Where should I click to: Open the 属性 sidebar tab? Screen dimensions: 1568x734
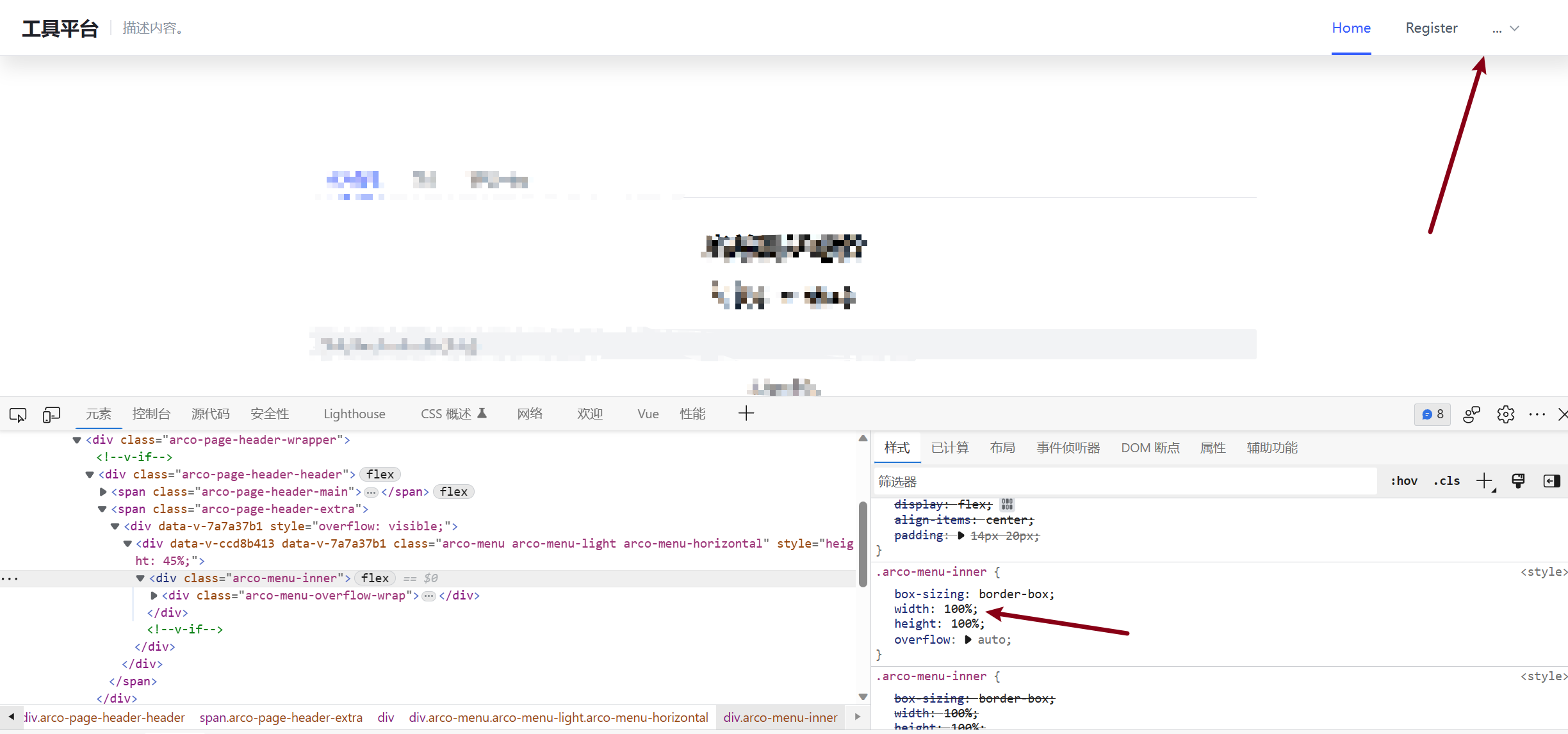[x=1213, y=448]
